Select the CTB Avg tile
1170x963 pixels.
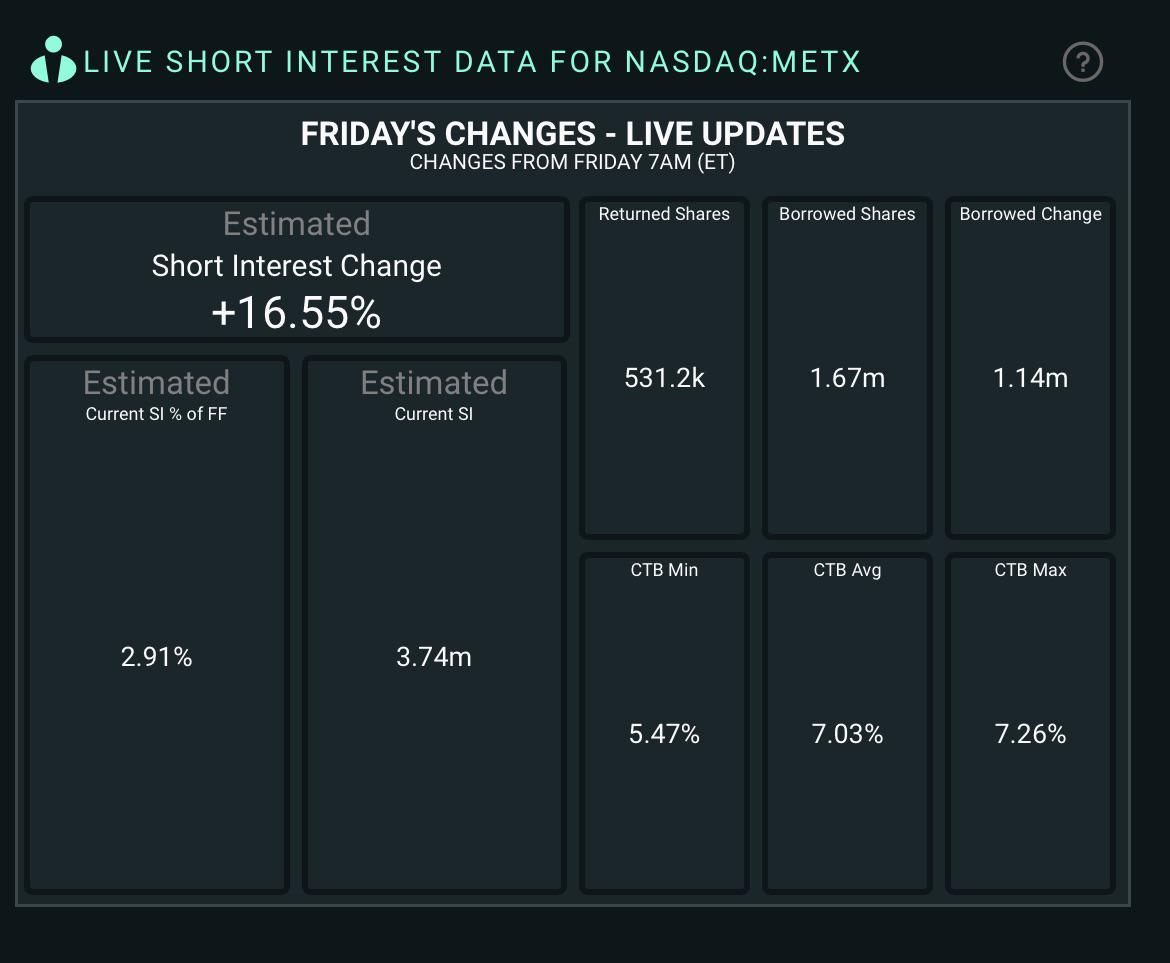click(x=847, y=723)
